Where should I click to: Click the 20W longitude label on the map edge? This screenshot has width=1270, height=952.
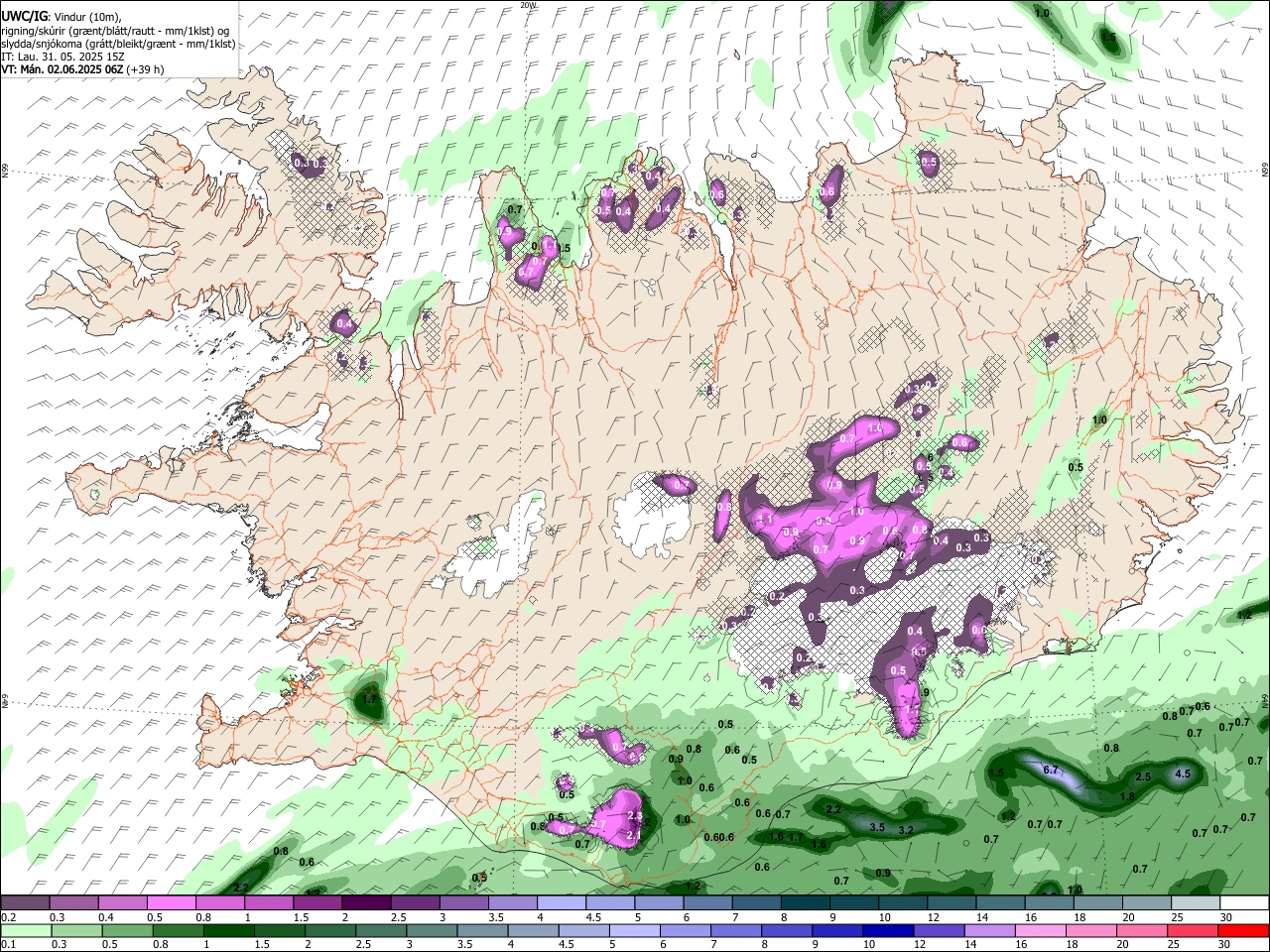point(528,5)
